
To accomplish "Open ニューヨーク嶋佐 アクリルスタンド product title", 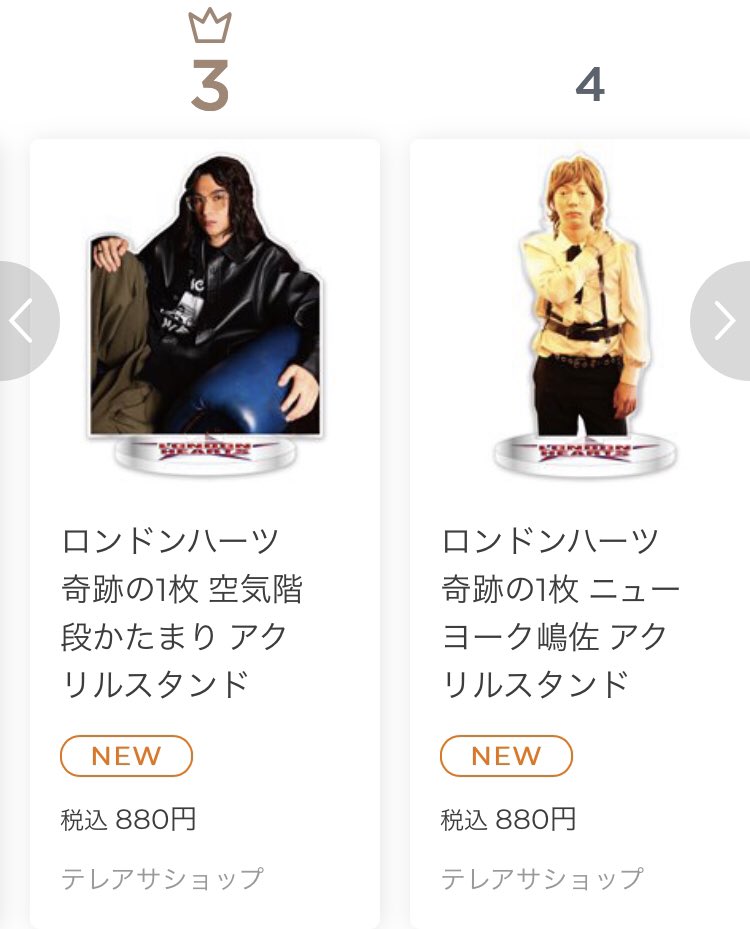I will 560,612.
